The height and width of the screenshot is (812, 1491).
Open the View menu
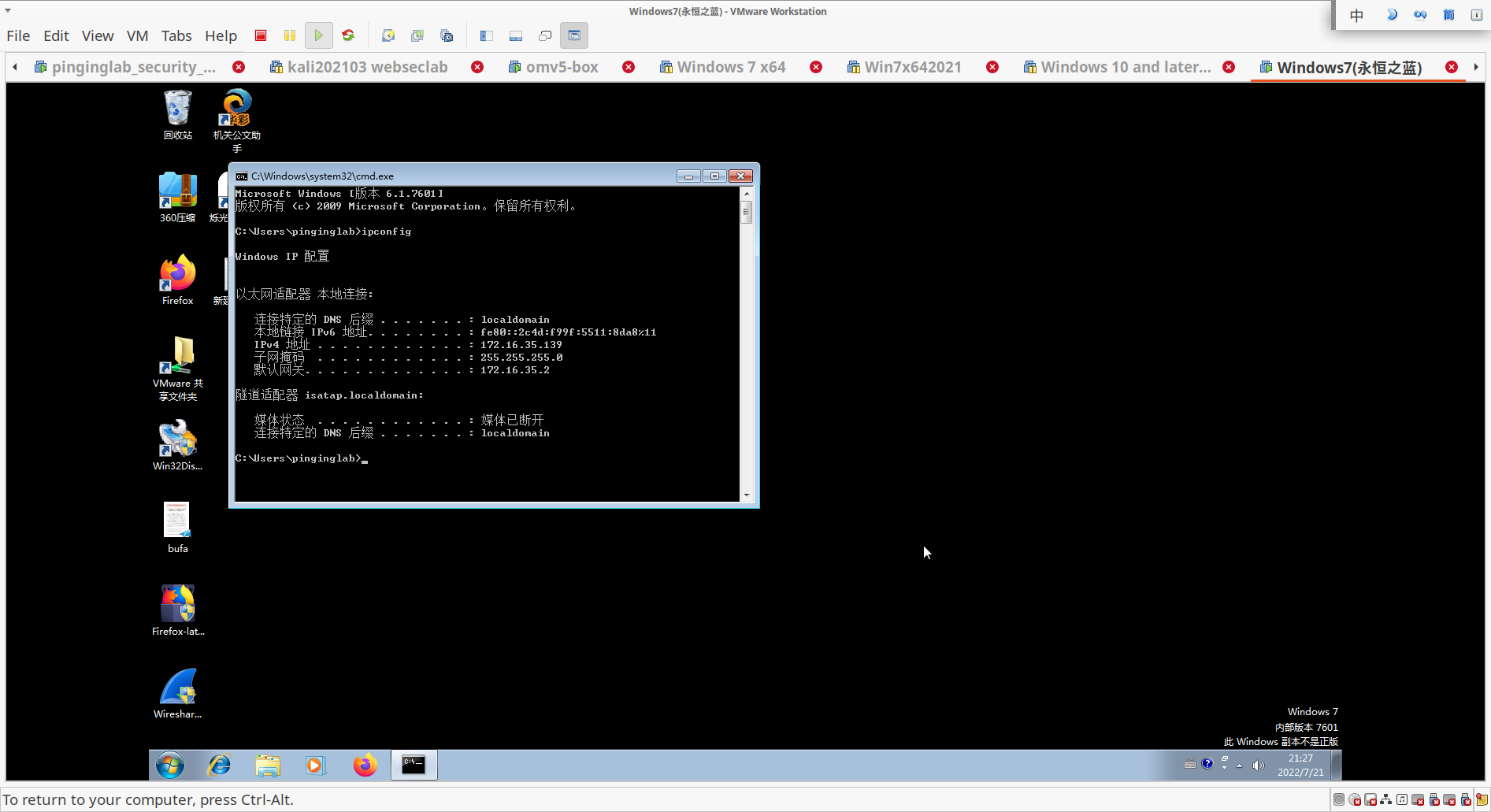pos(98,35)
